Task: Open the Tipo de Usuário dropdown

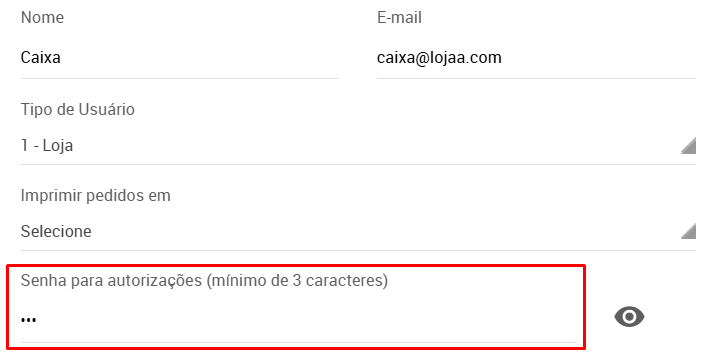Action: (358, 146)
